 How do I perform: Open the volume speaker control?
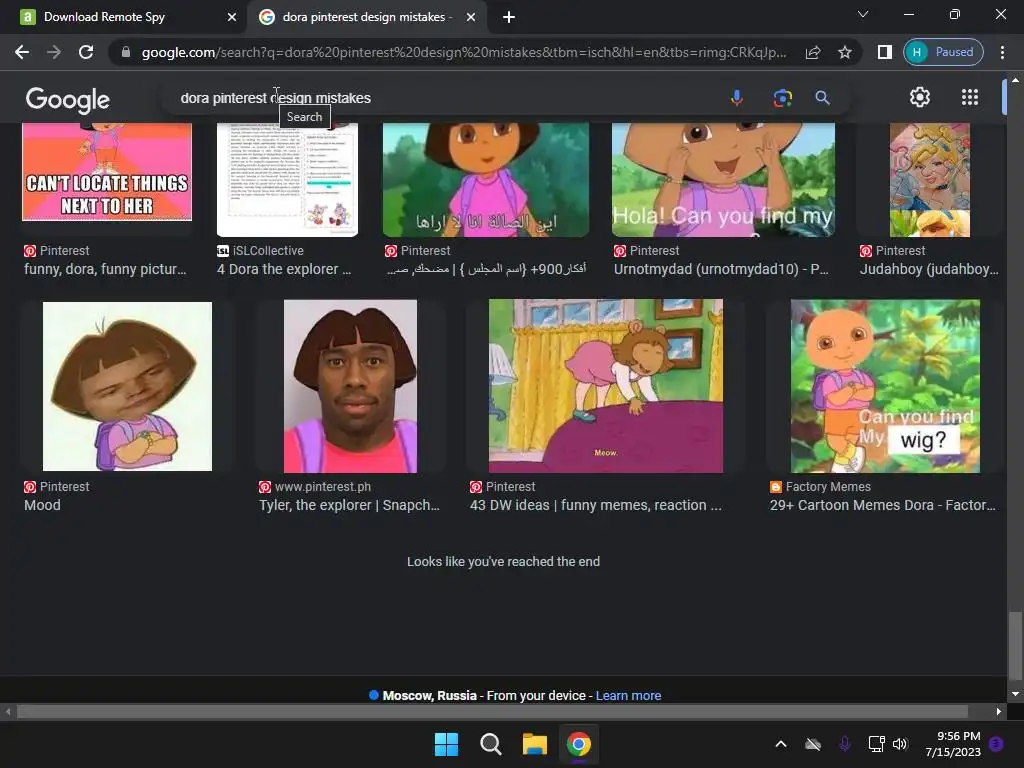coord(900,744)
